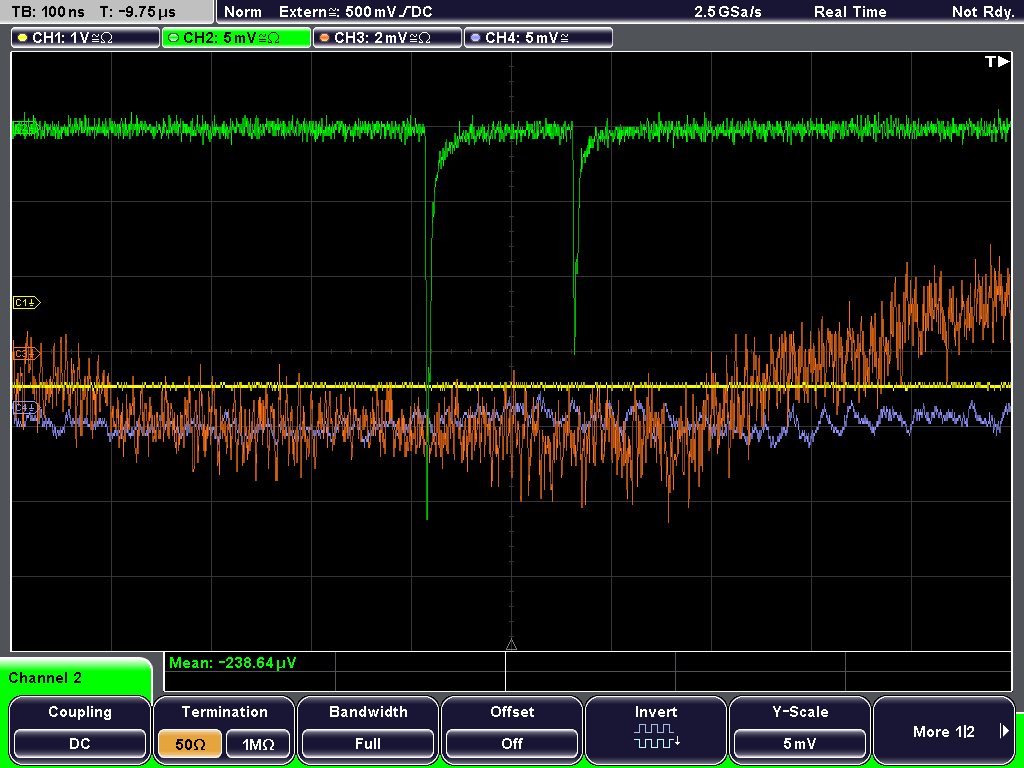The width and height of the screenshot is (1024, 768).
Task: Open the Bandwidth Full setting
Action: click(x=368, y=729)
